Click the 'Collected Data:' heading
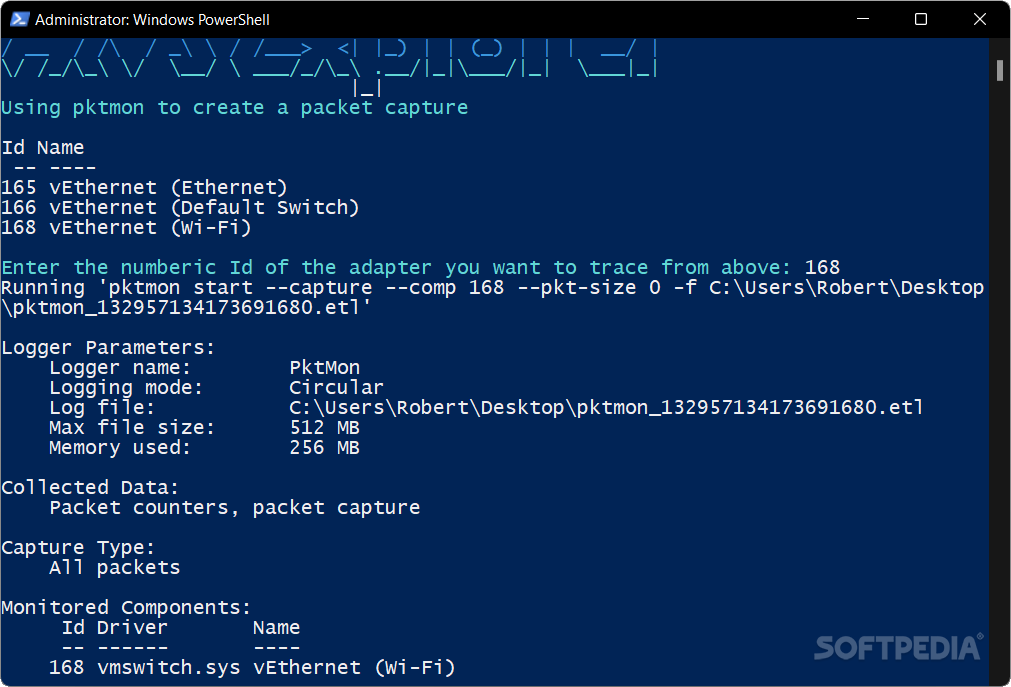 coord(90,488)
